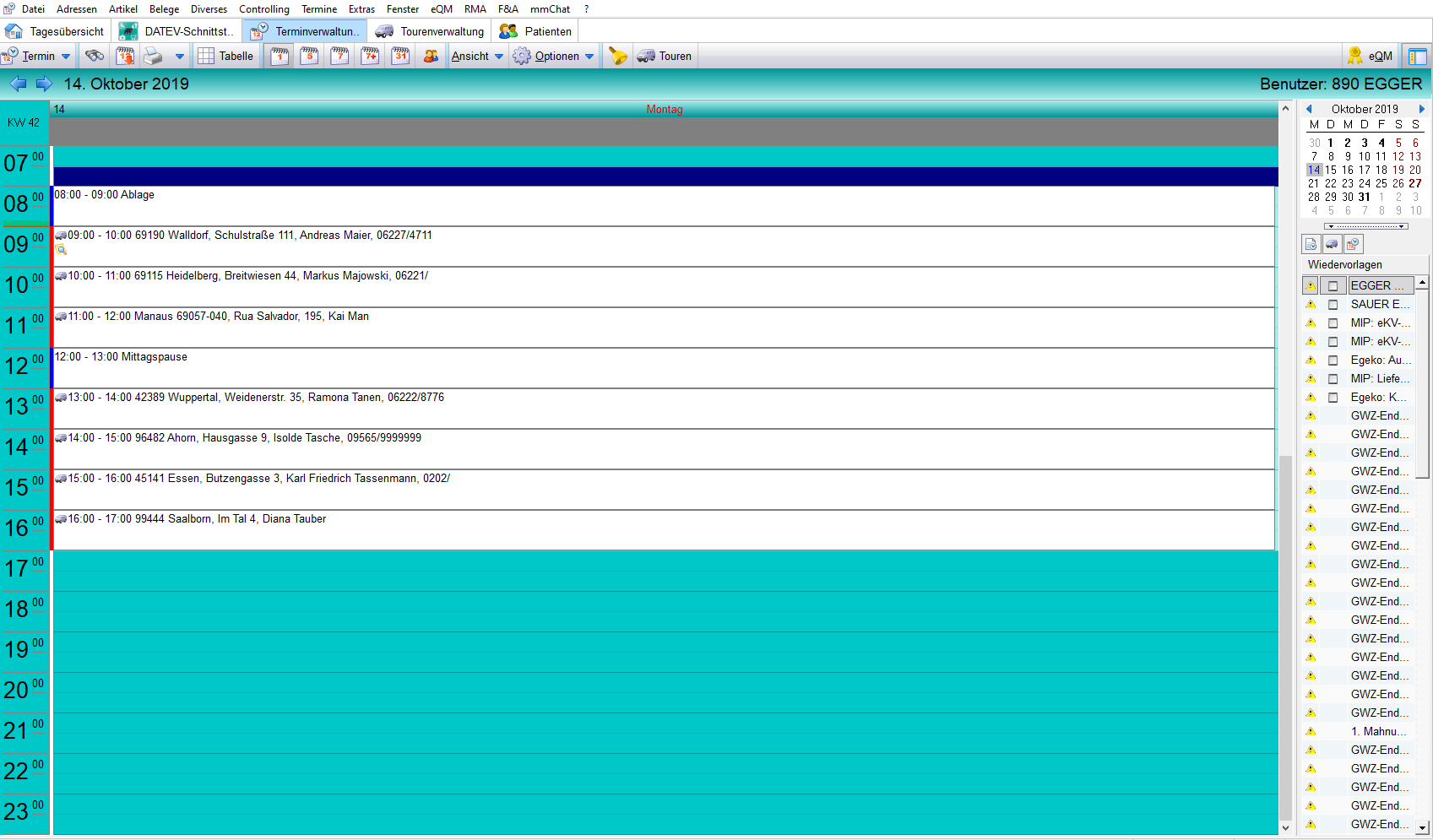The width and height of the screenshot is (1433, 840).
Task: Toggle the side panel layout icon
Action: point(1417,57)
